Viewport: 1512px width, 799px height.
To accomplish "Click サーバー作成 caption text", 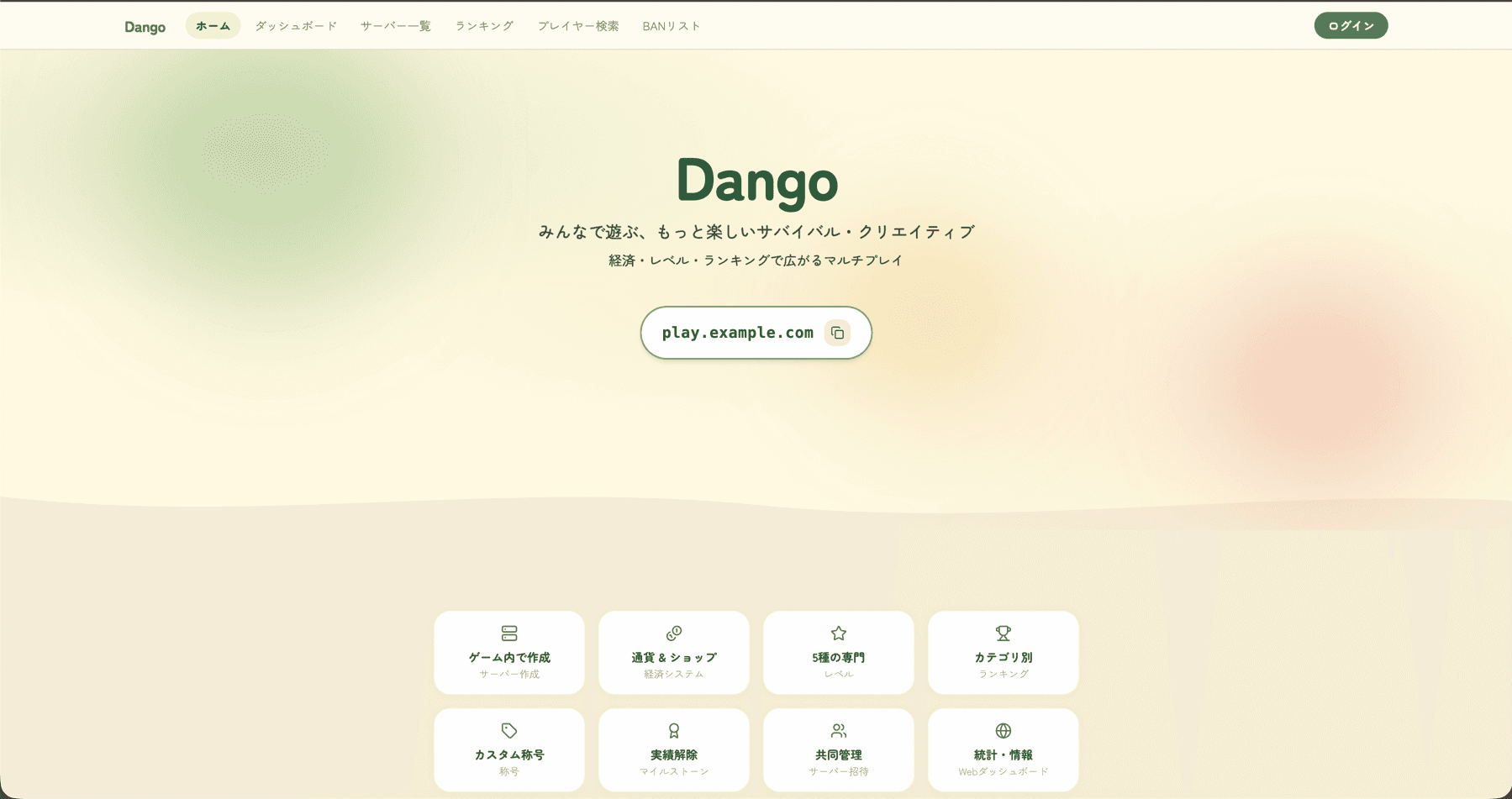I will (509, 675).
